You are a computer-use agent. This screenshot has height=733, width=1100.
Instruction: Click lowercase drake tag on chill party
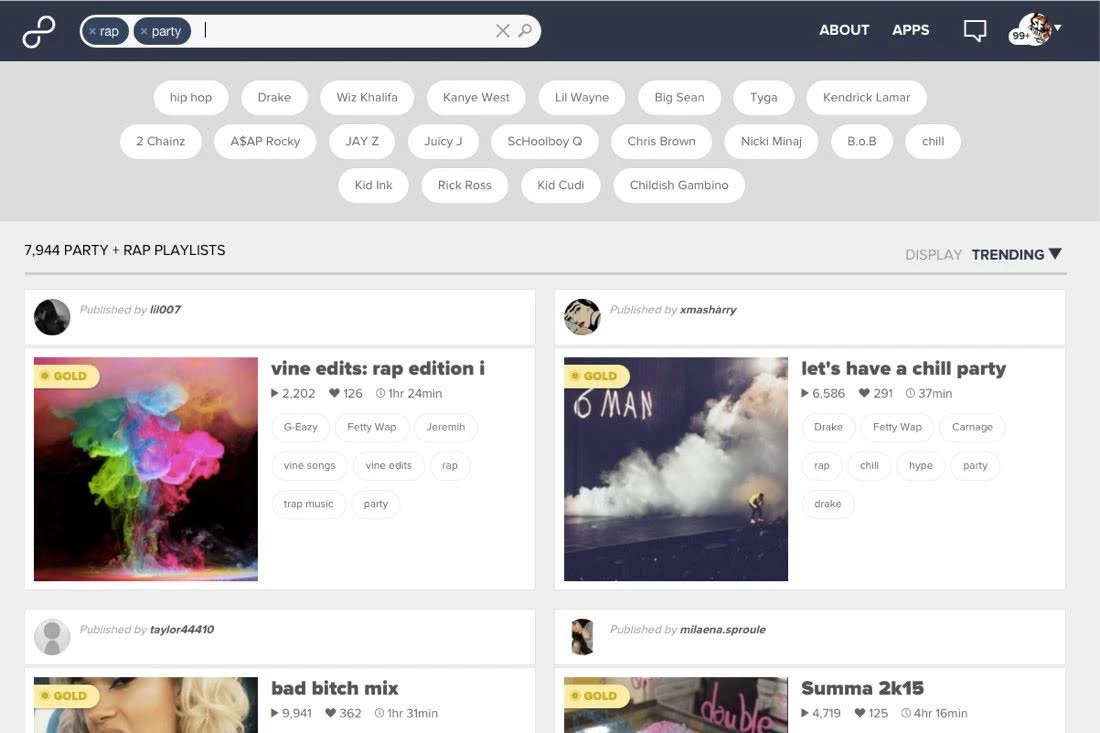point(828,504)
